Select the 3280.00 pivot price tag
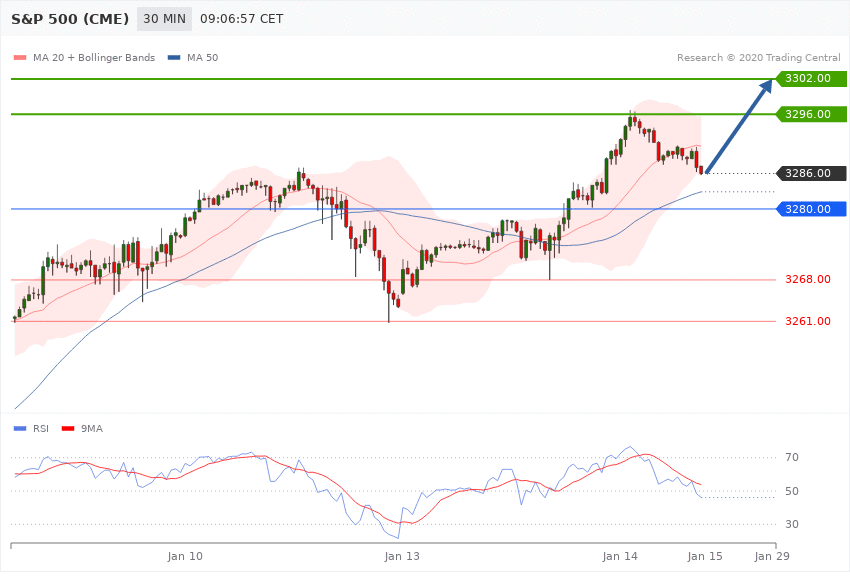The height and width of the screenshot is (576, 850). point(812,209)
